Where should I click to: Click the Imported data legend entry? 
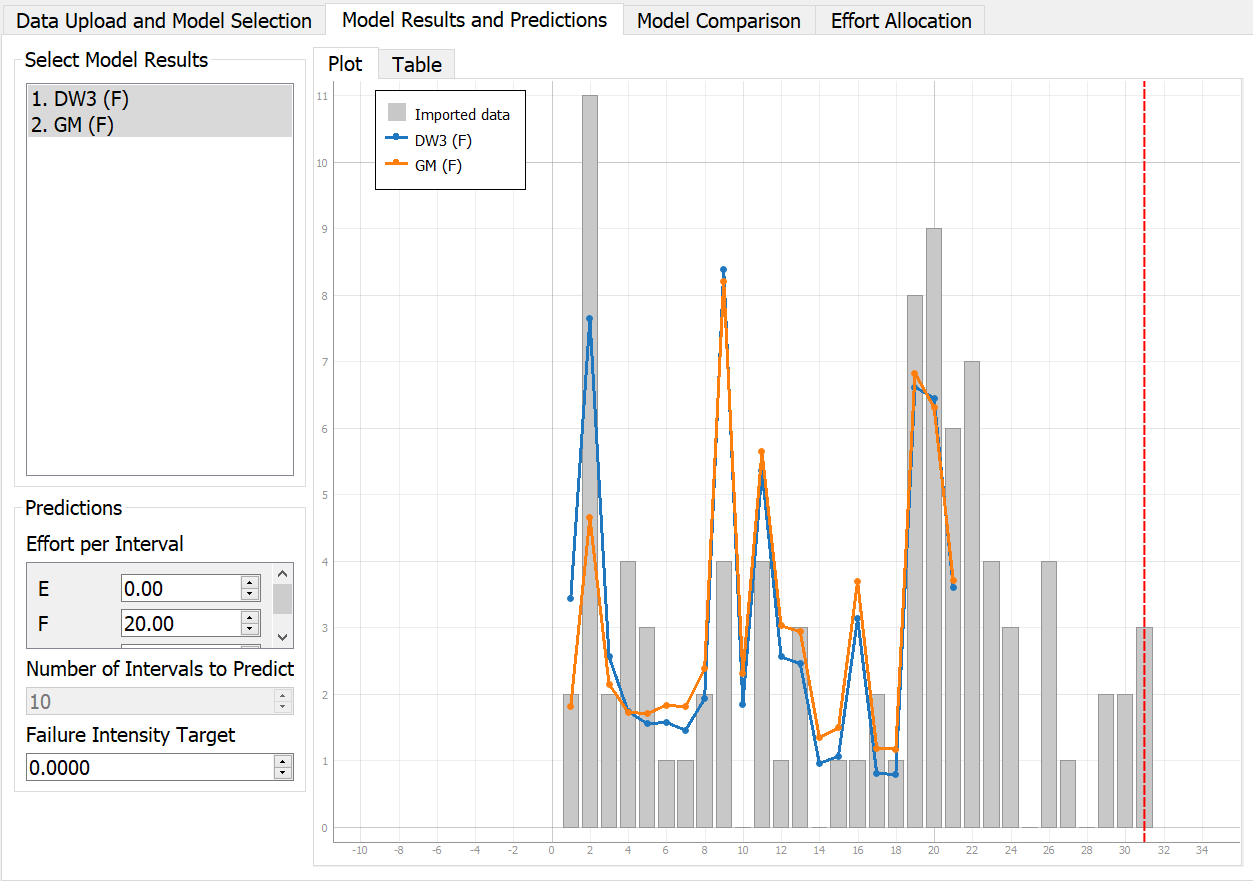click(x=449, y=114)
